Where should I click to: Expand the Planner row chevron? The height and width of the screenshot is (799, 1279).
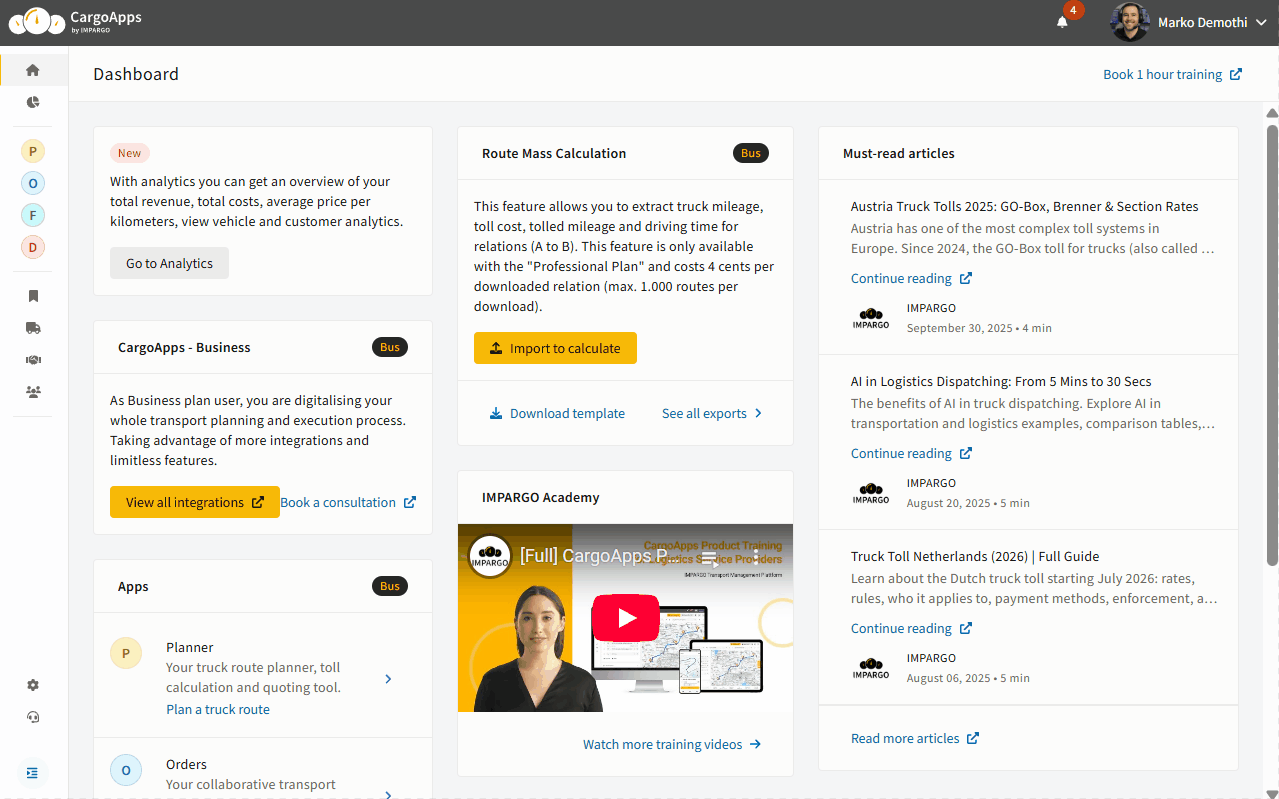click(389, 679)
